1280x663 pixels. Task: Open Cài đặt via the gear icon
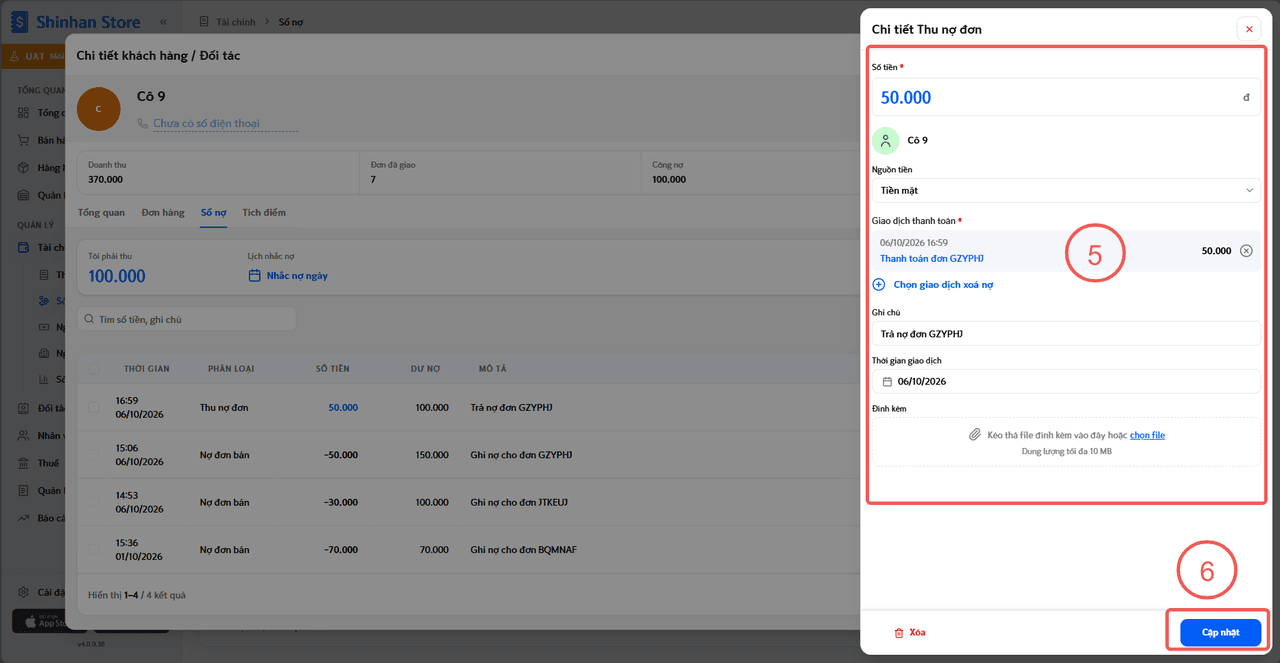(23, 592)
